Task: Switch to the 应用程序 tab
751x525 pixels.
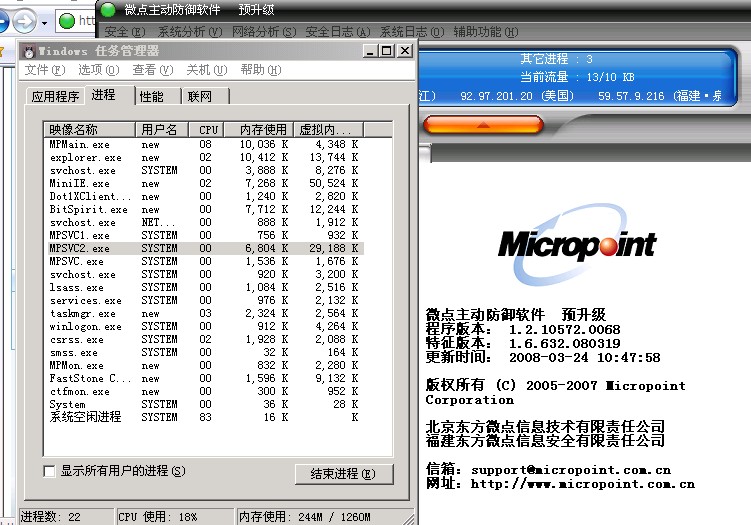Action: click(x=55, y=97)
